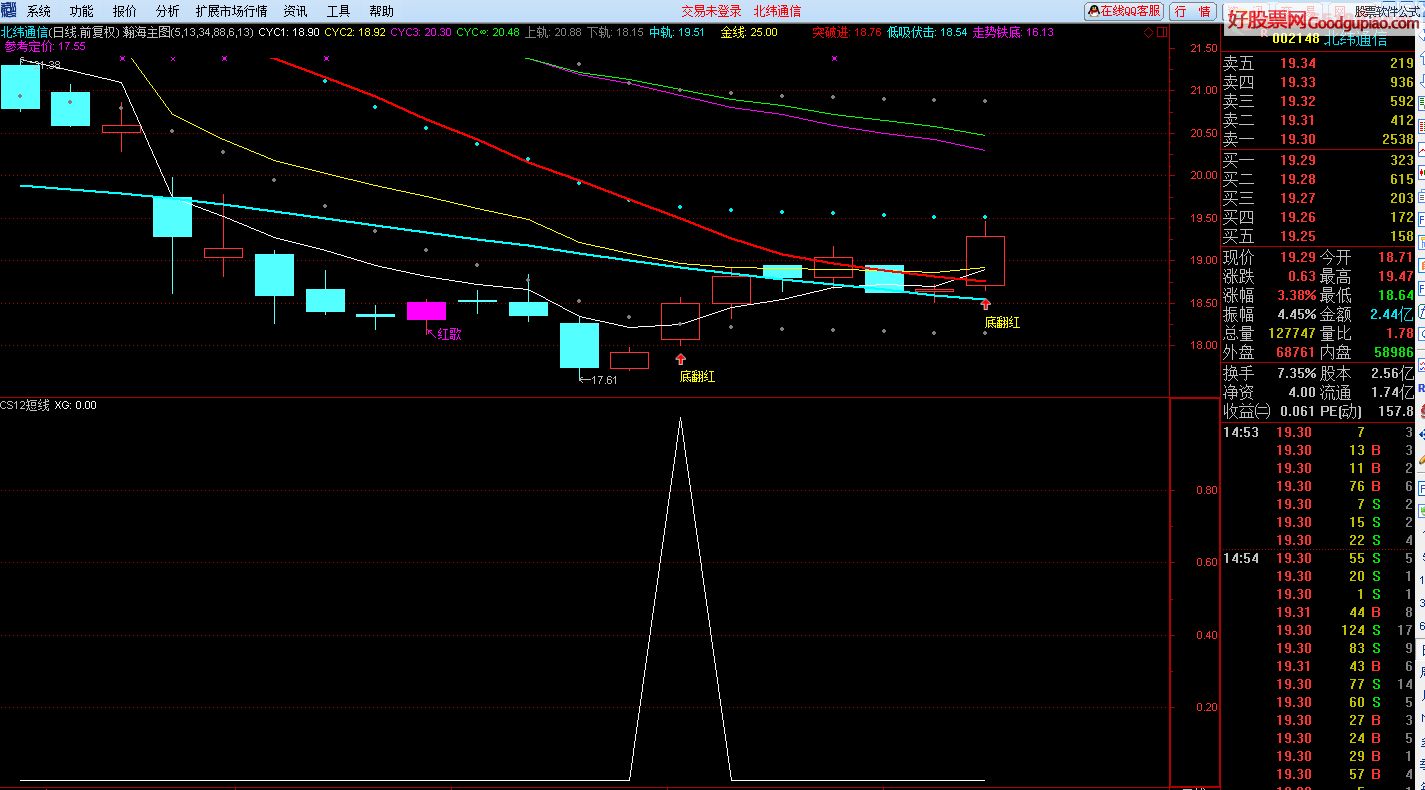Click the 21.50 price axis label
1425x790 pixels.
pyautogui.click(x=1204, y=49)
